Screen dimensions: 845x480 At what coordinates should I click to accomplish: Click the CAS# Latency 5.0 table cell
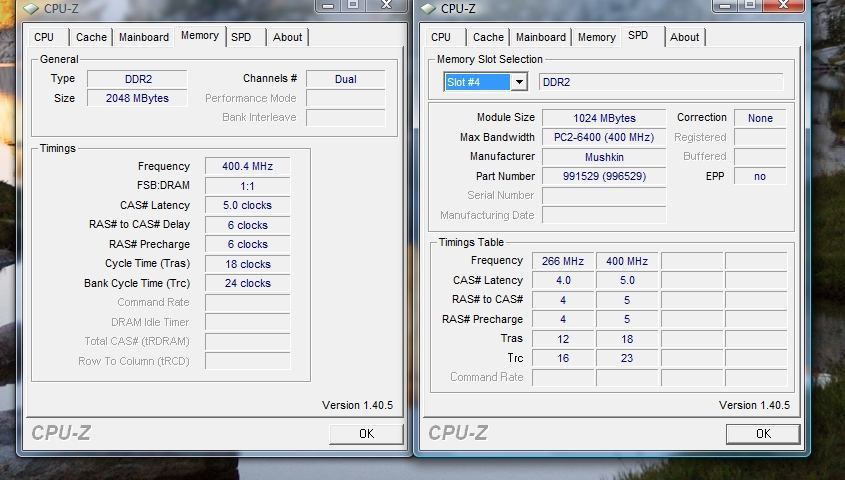(x=627, y=280)
